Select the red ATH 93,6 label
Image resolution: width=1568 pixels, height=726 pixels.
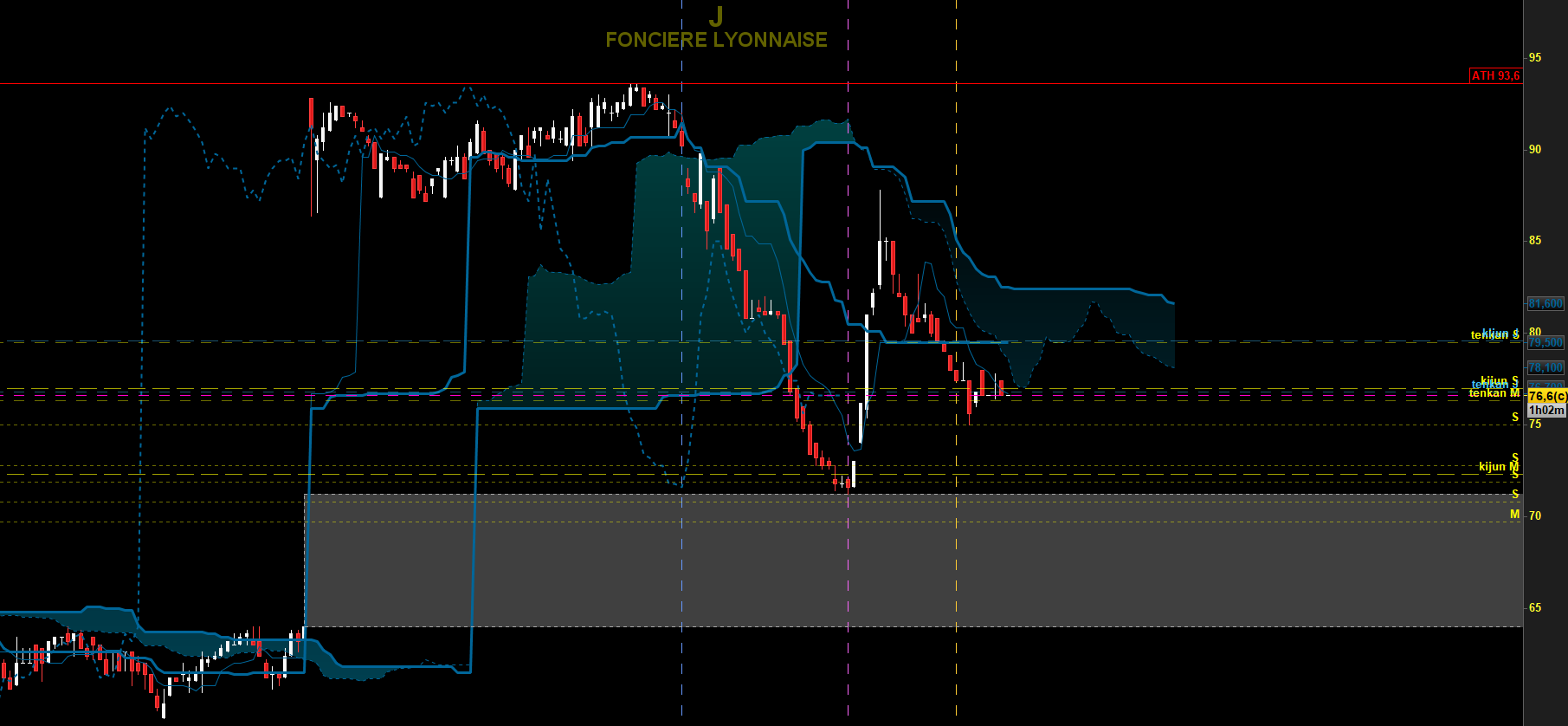[1495, 75]
